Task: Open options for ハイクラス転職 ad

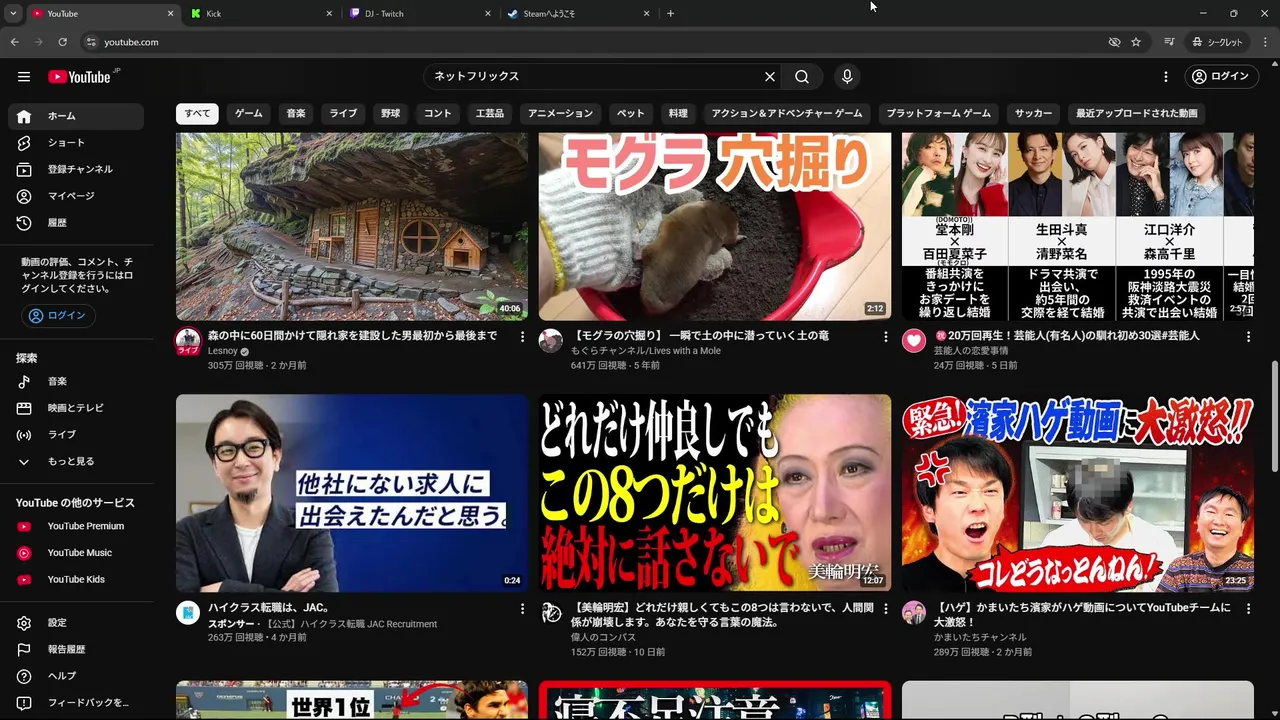Action: click(x=522, y=608)
